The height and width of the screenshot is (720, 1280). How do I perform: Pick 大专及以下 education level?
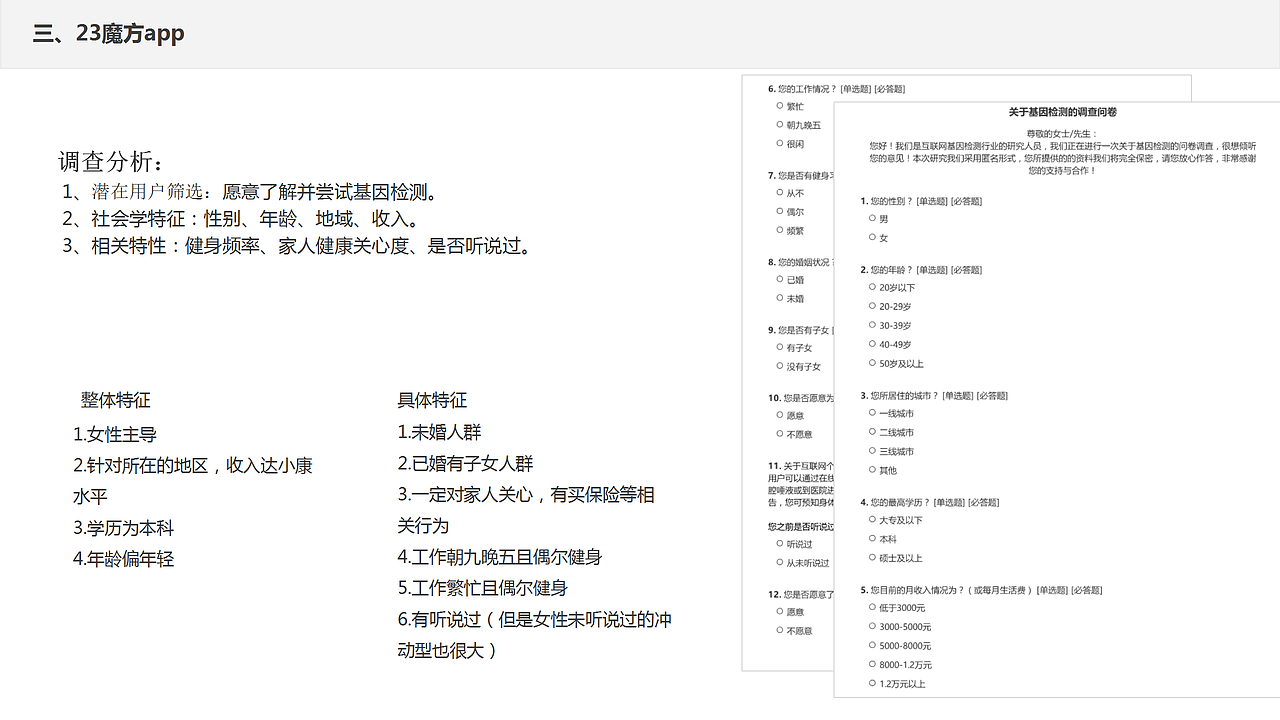click(x=872, y=520)
